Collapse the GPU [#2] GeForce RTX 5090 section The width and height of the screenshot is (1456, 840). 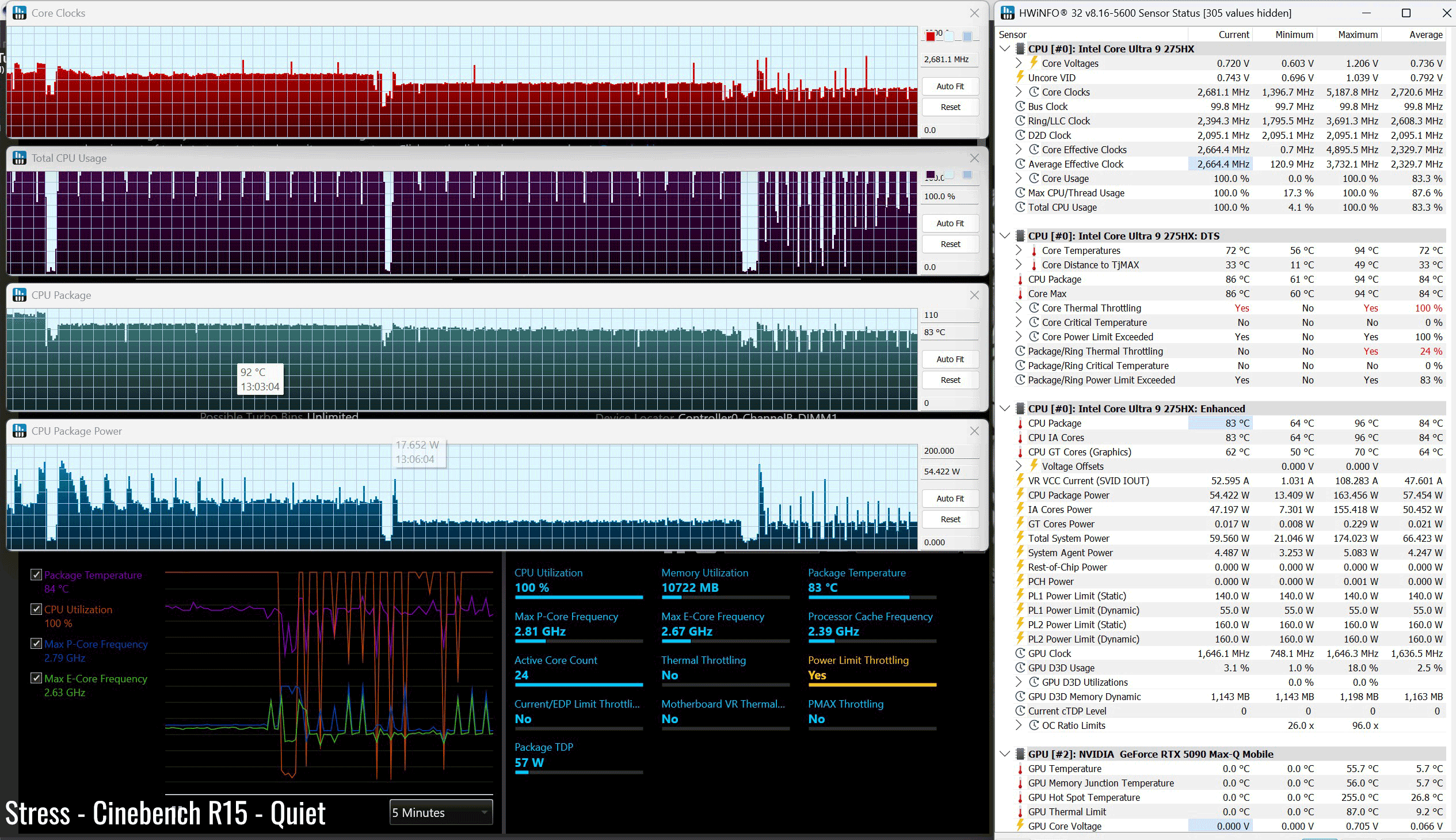1005,754
